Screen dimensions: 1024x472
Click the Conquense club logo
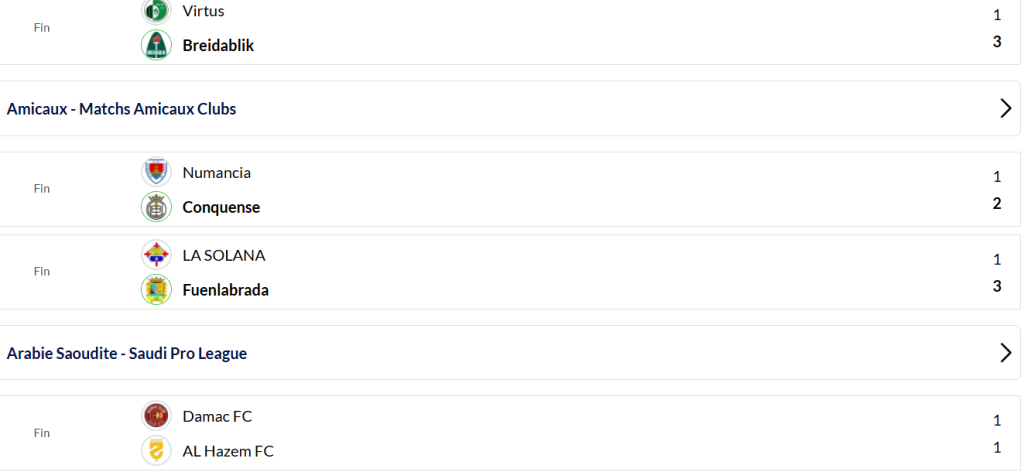coord(156,207)
